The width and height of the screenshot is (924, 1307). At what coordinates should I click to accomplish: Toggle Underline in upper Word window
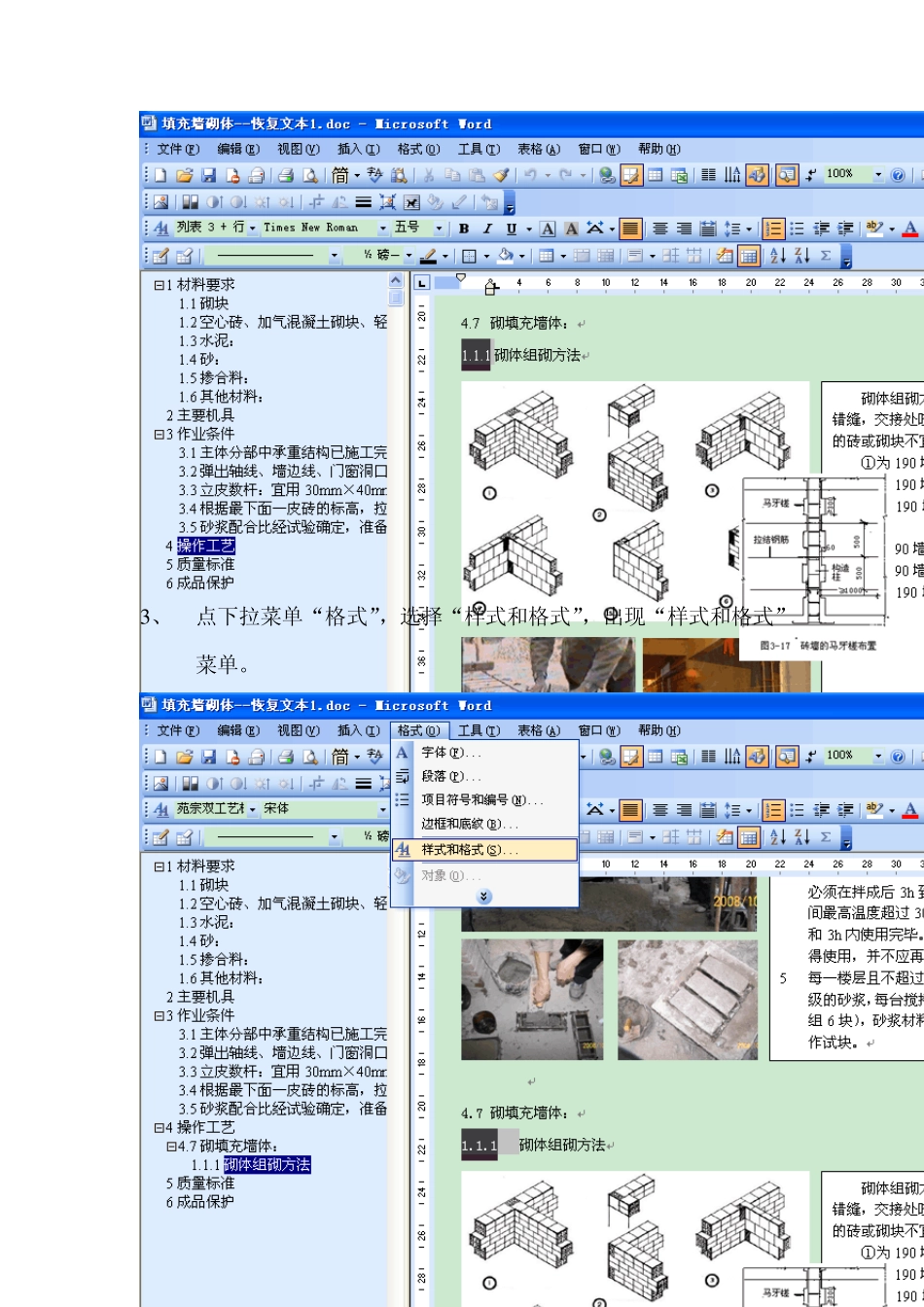pyautogui.click(x=512, y=229)
